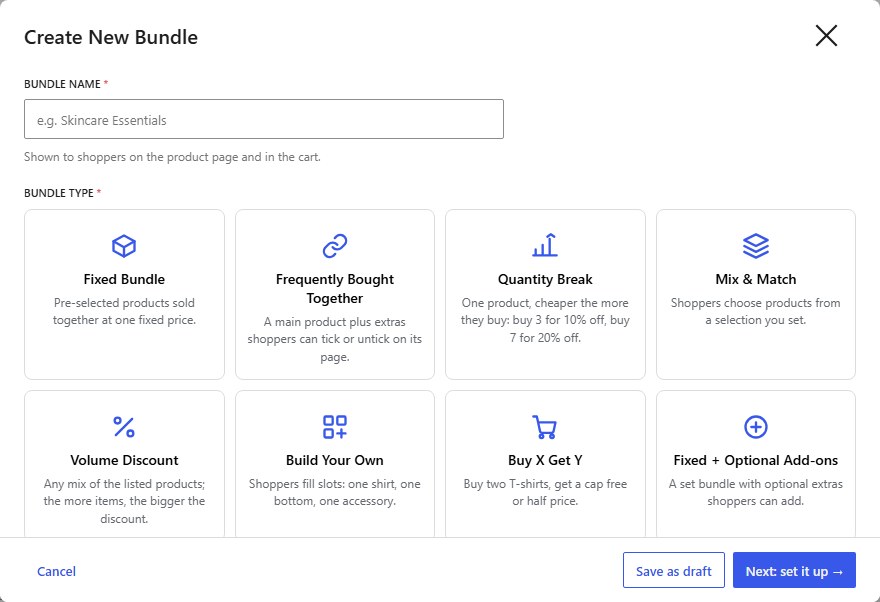Select the Fixed + Optional Add-ons title
Screen dimensions: 880x602
(x=755, y=460)
